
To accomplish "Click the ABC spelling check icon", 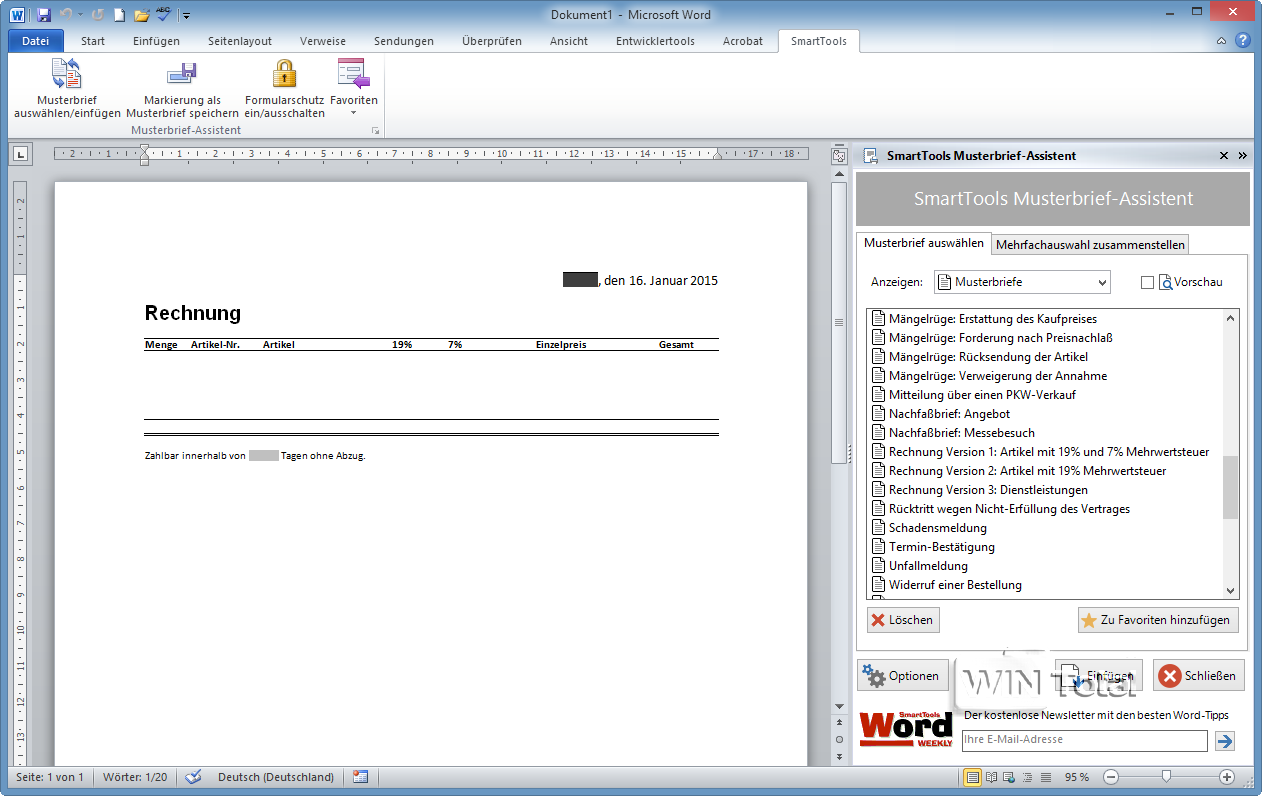I will pyautogui.click(x=164, y=15).
